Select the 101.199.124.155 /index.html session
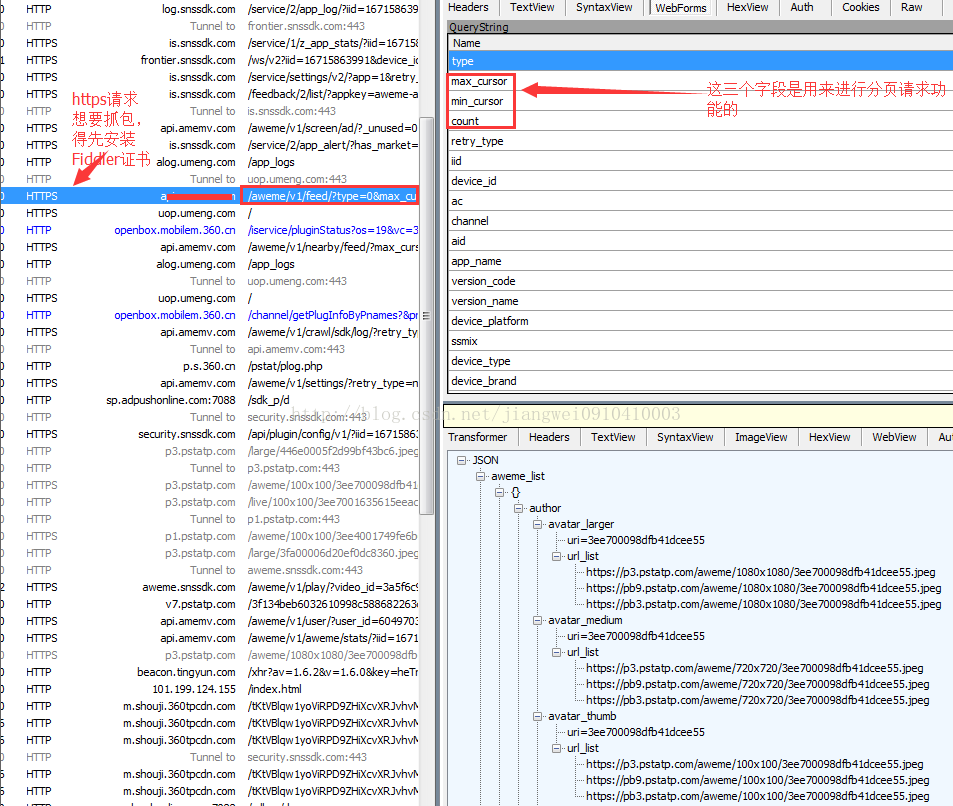Viewport: 953px width, 806px height. pos(209,689)
